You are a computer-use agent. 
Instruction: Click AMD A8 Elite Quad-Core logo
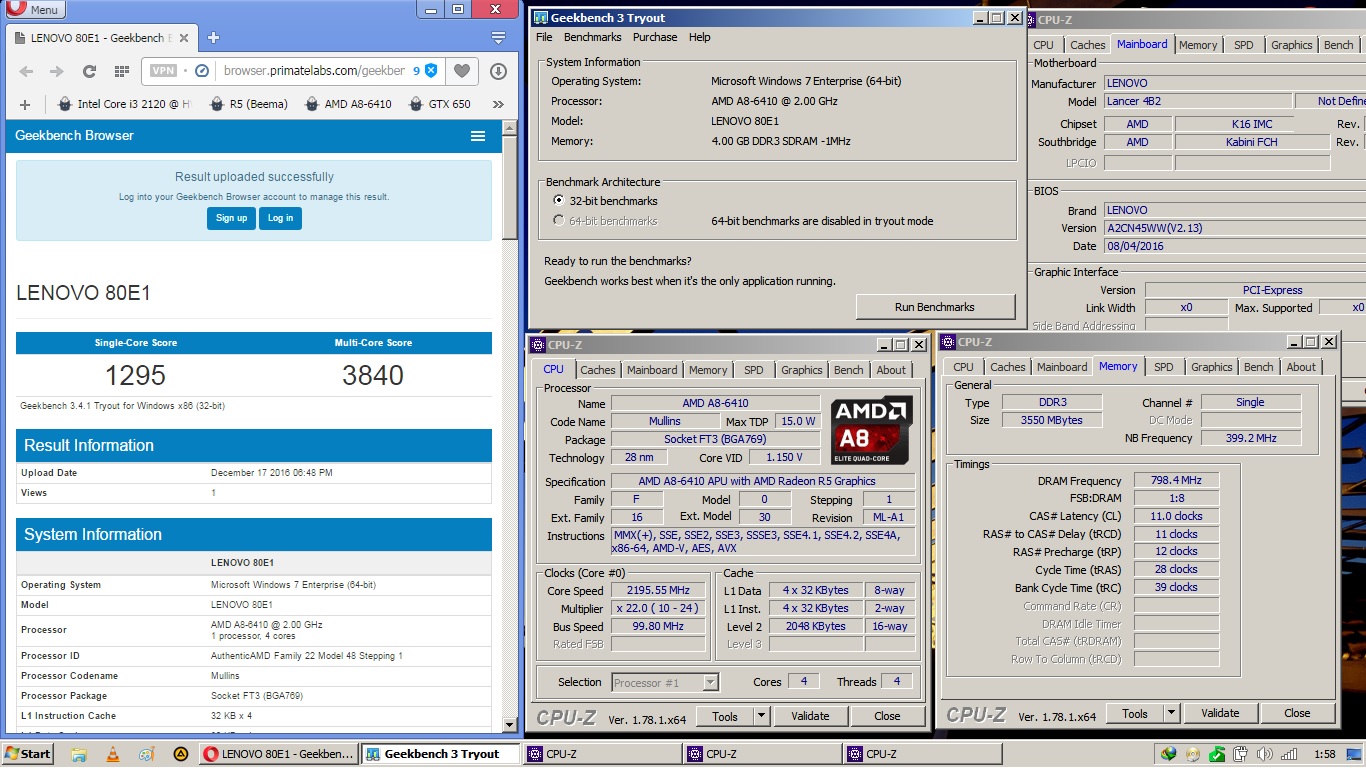[872, 431]
